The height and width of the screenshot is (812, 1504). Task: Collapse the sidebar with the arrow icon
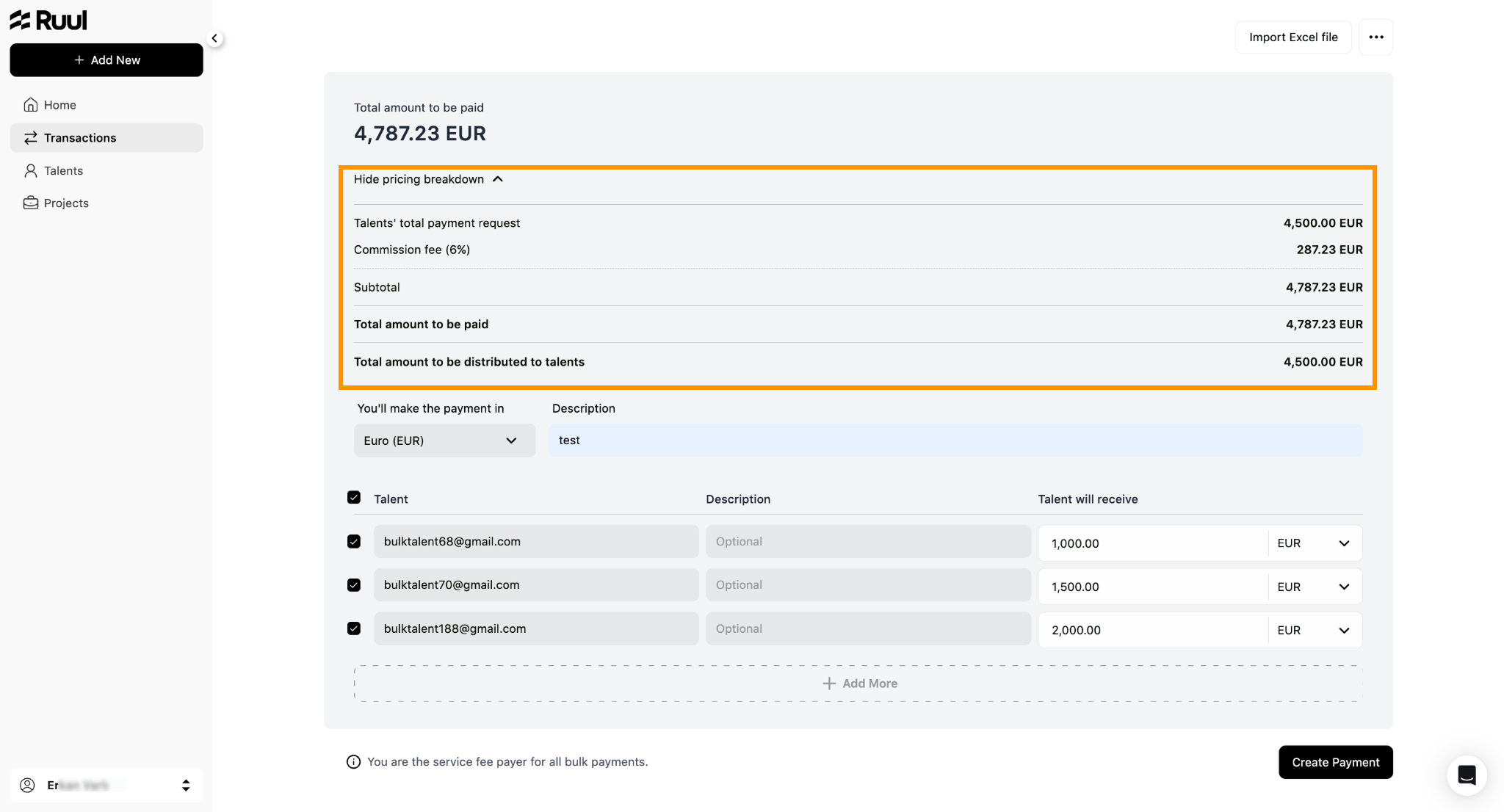click(214, 38)
